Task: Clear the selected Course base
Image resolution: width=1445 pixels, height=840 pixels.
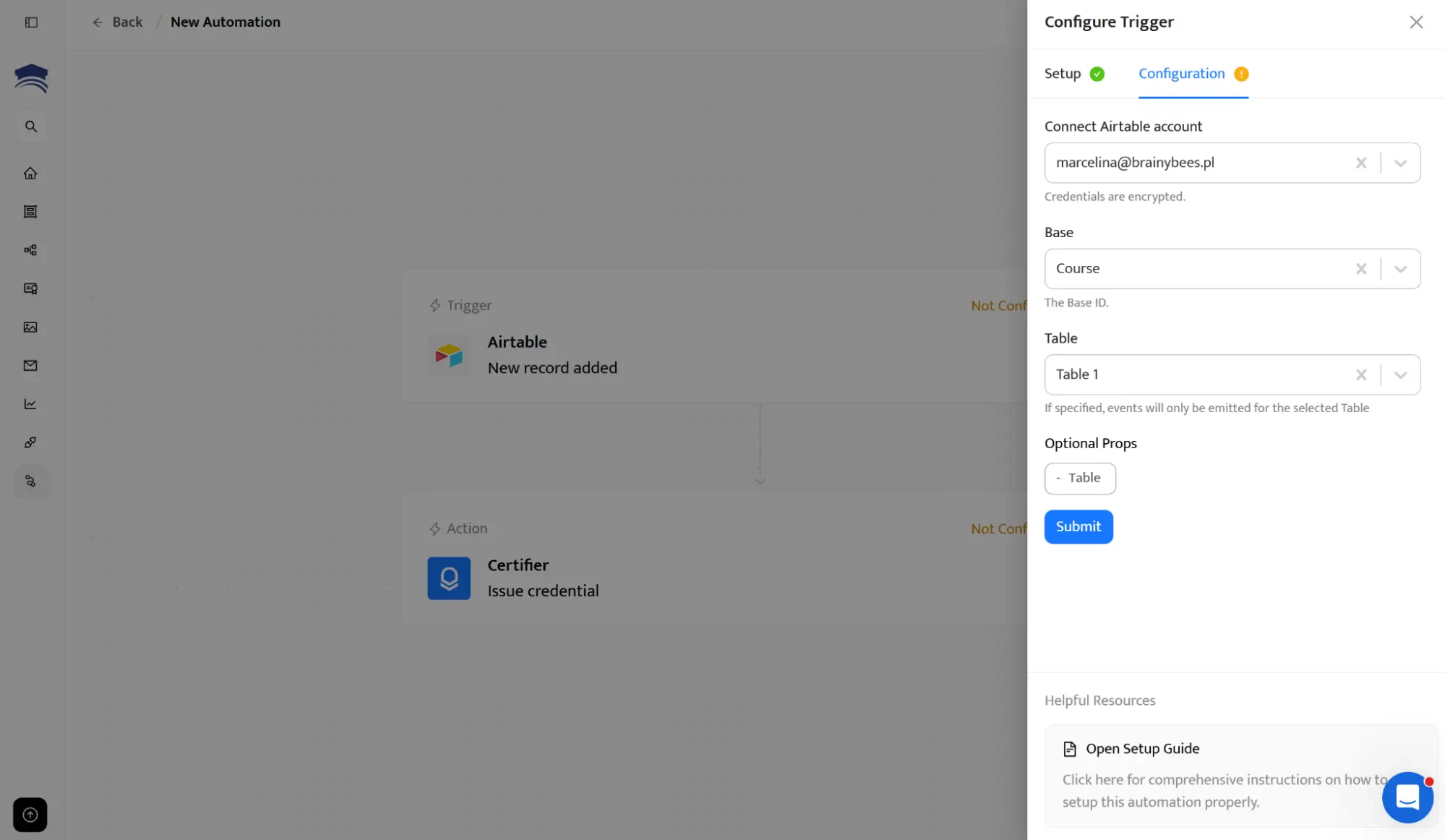Action: pyautogui.click(x=1361, y=268)
